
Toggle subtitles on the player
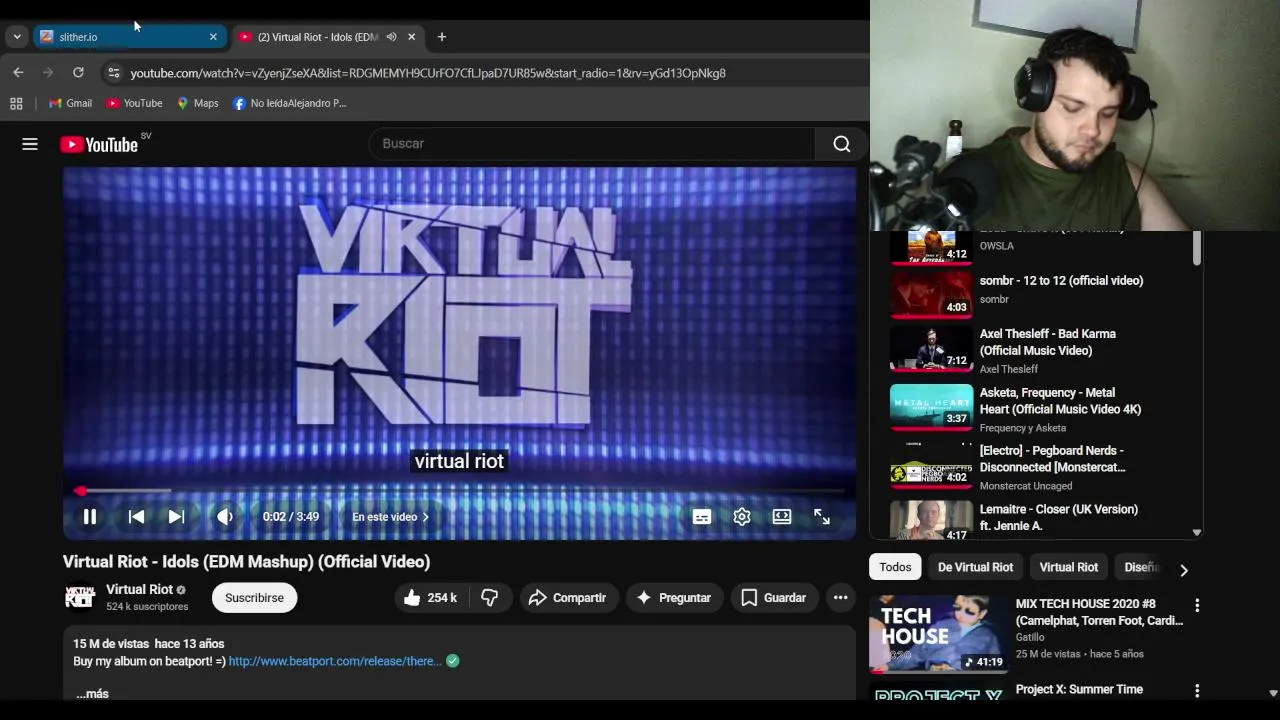(x=702, y=517)
